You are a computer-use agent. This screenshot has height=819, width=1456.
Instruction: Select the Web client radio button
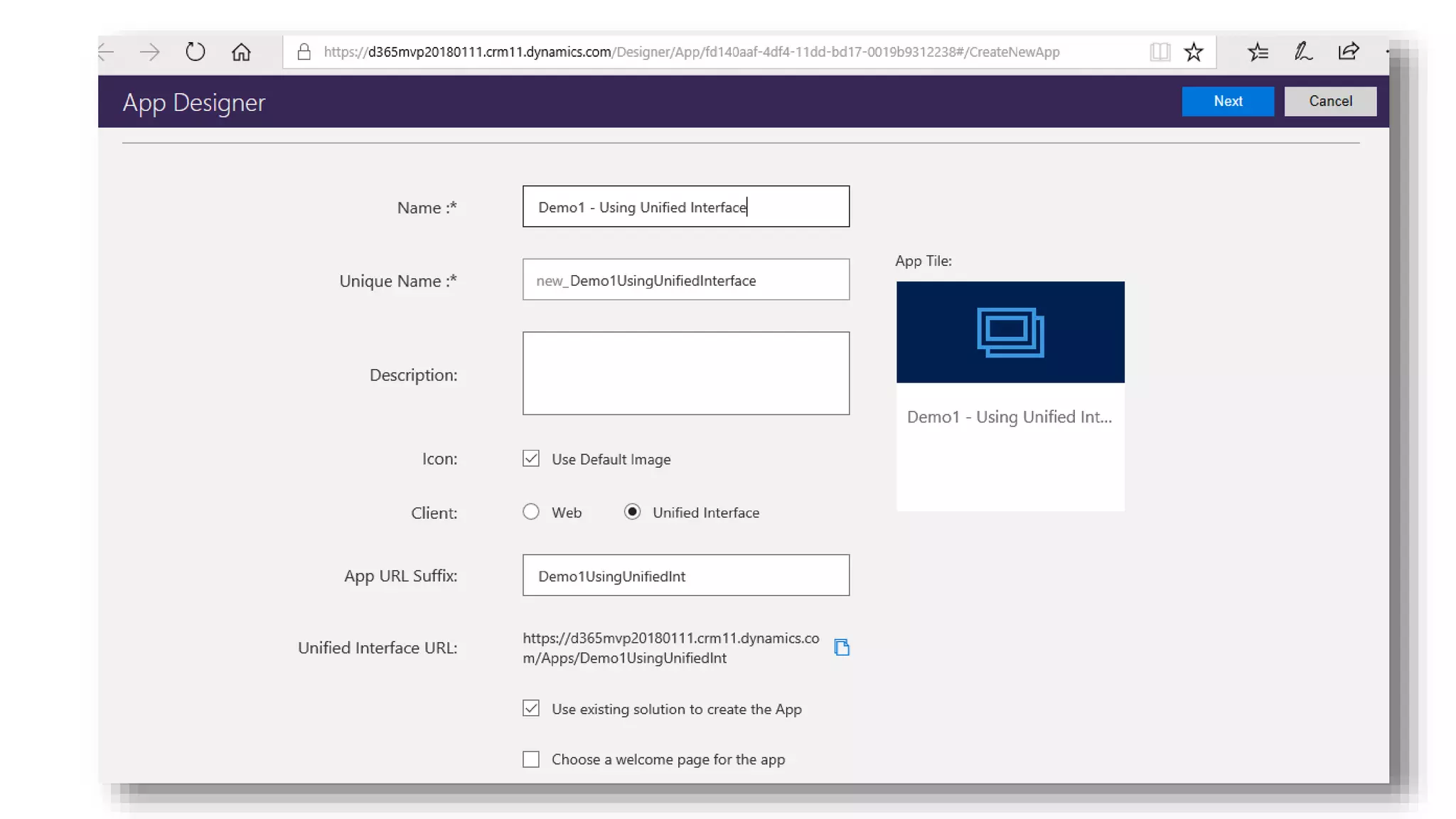pos(531,512)
